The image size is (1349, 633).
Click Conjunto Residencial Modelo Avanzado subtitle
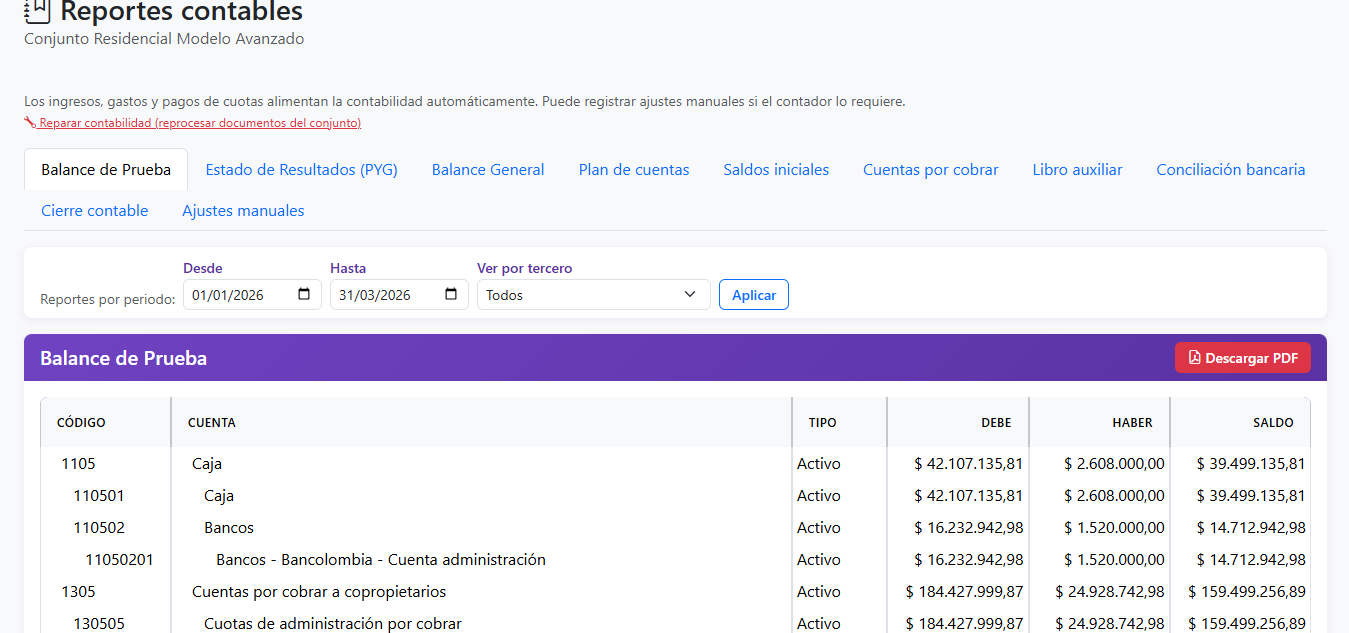pos(164,39)
